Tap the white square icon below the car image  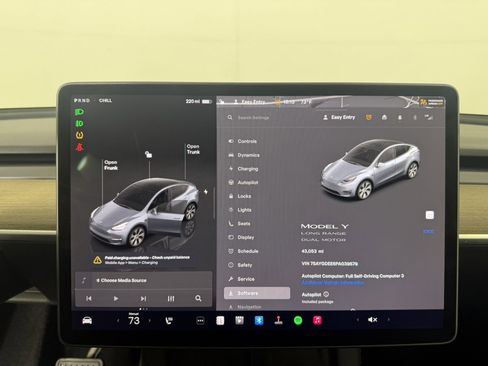pos(430,215)
